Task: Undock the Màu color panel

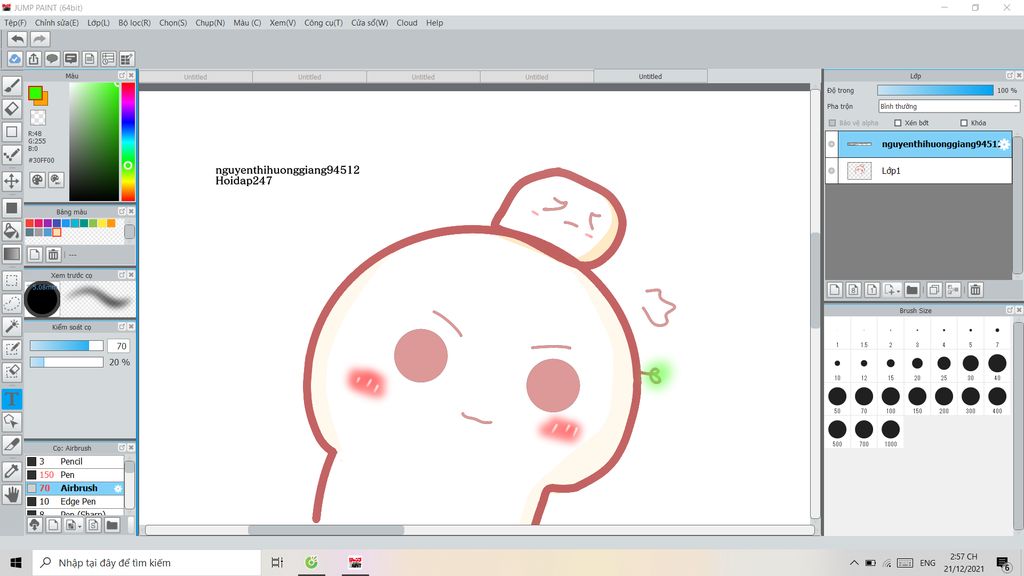Action: (121, 76)
